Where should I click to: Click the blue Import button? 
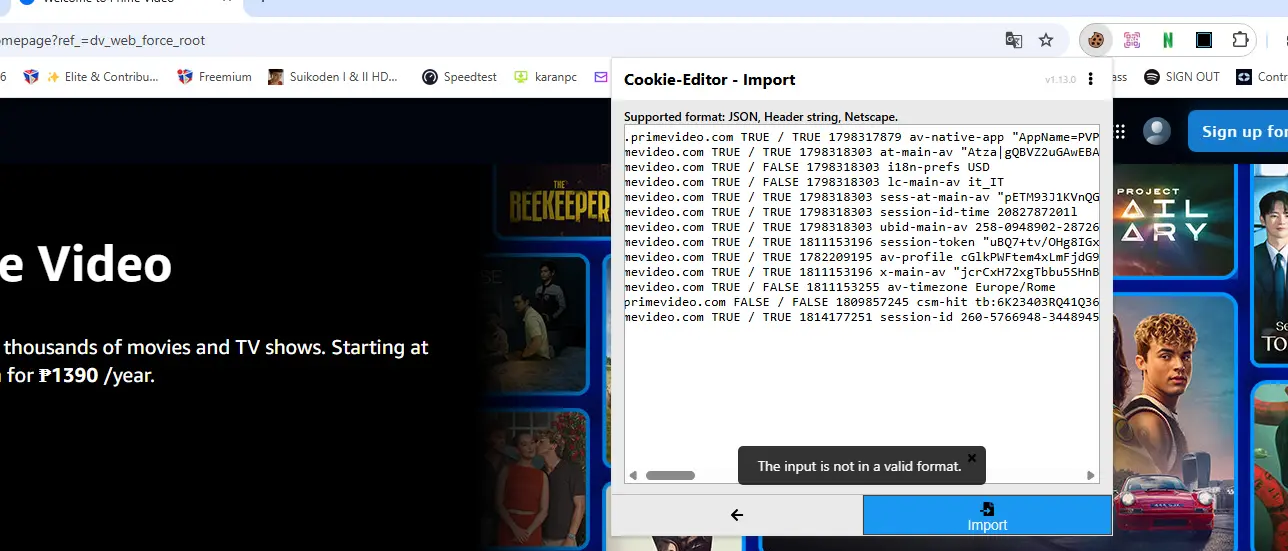click(x=987, y=515)
